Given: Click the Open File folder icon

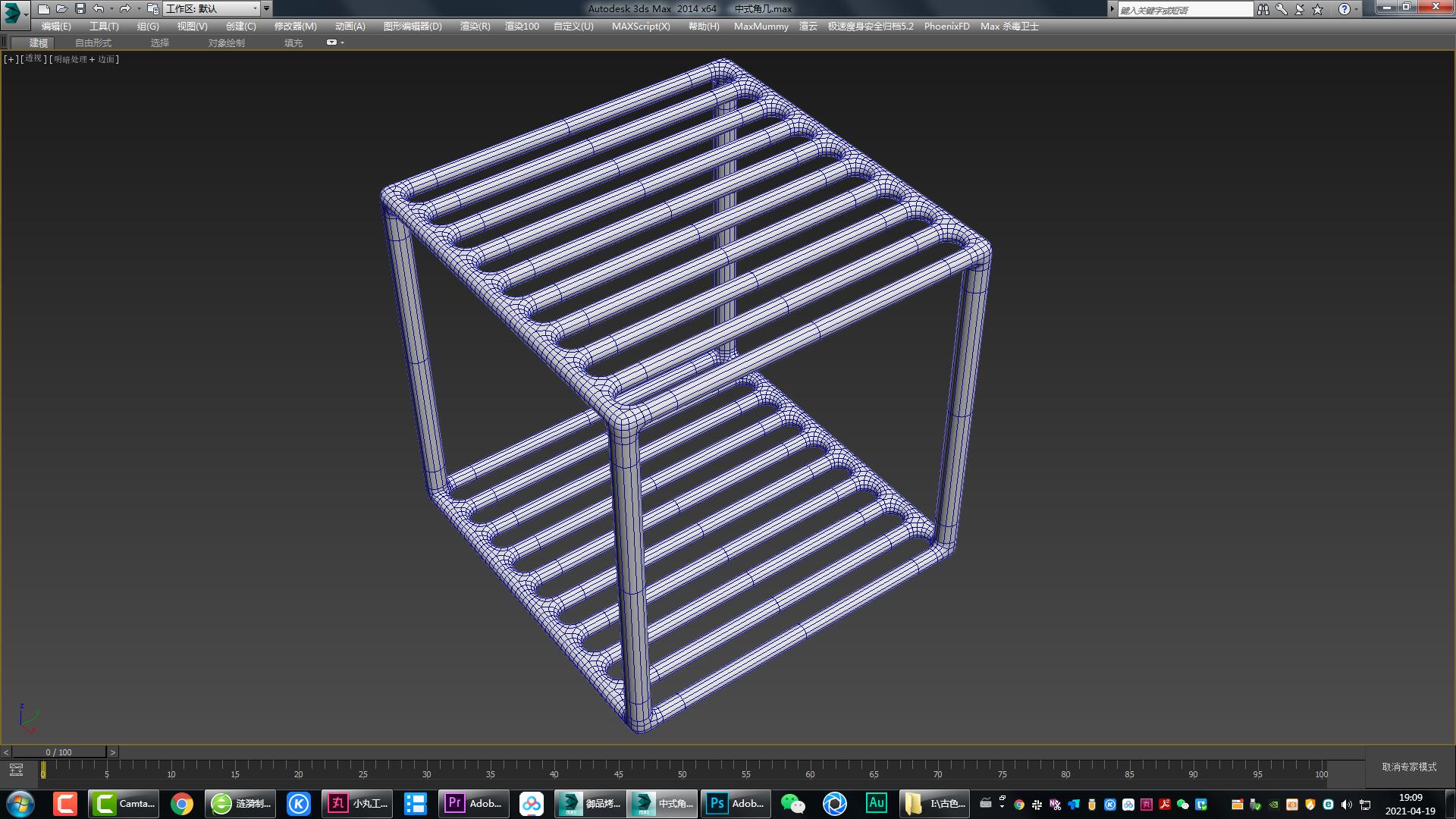Looking at the screenshot, I should 62,9.
